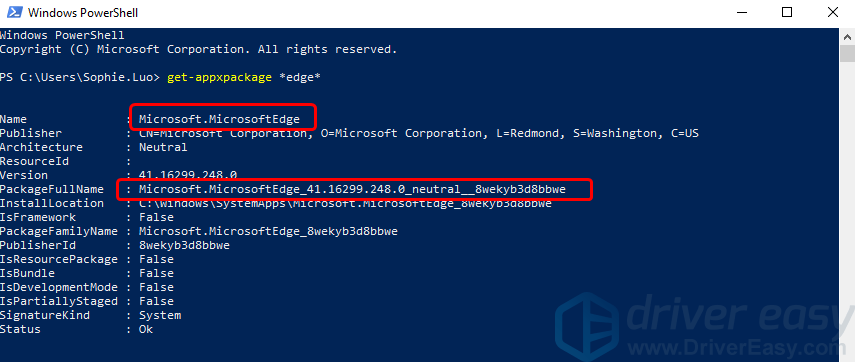Click the Version value 41.16299.248.0
Viewport: 855px width, 362px height.
[x=188, y=176]
